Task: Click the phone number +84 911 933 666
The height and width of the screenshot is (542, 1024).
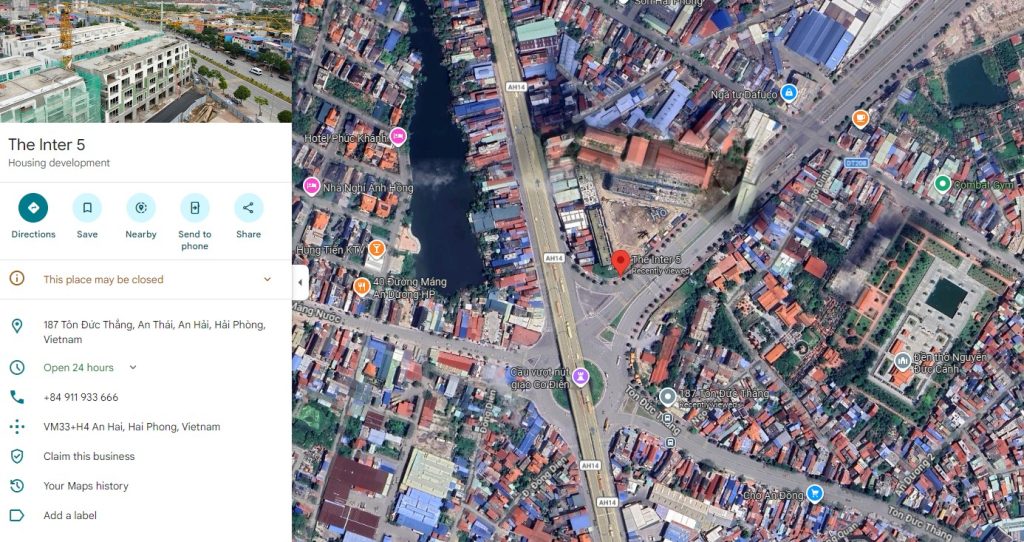Action: 81,397
